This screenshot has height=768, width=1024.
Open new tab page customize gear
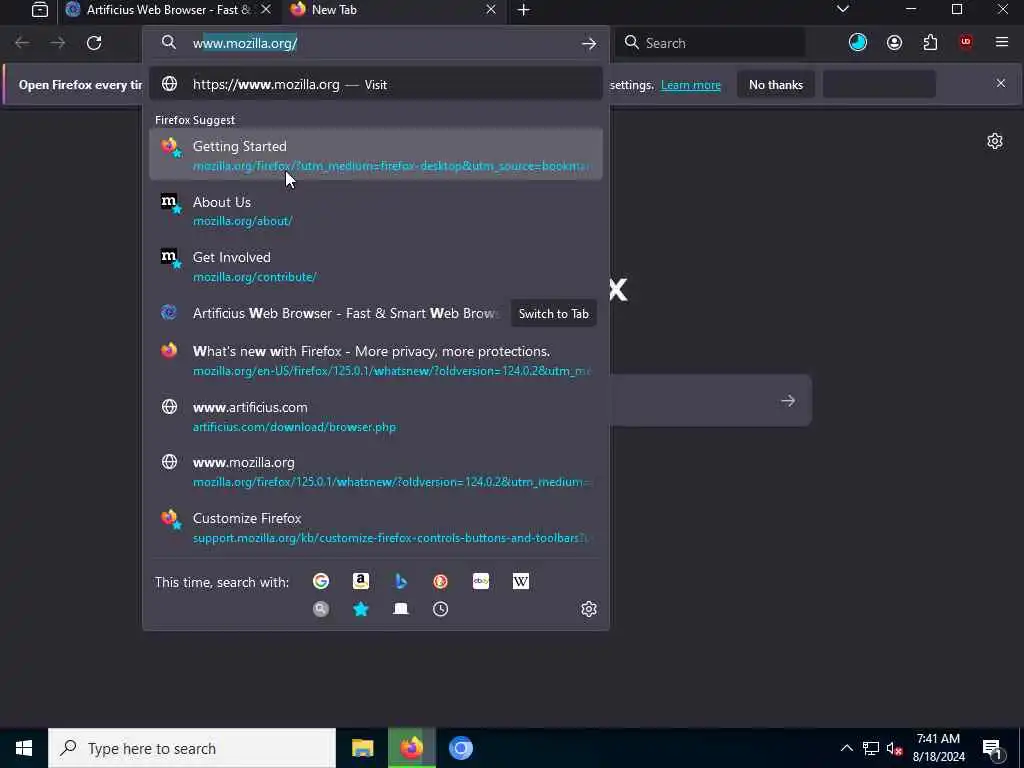click(x=995, y=141)
